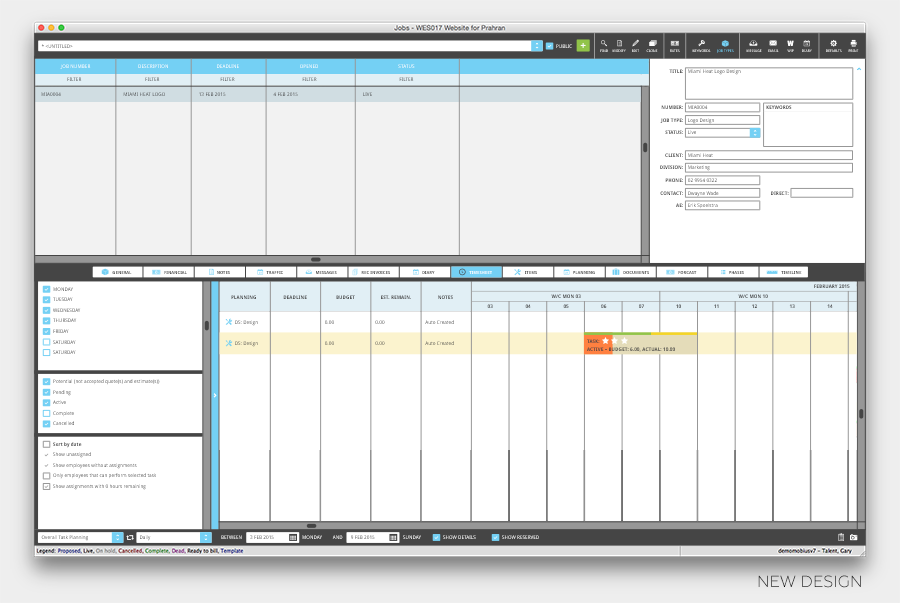Collapse the left filter panel using blue arrow
This screenshot has height=603, width=900.
tap(215, 395)
